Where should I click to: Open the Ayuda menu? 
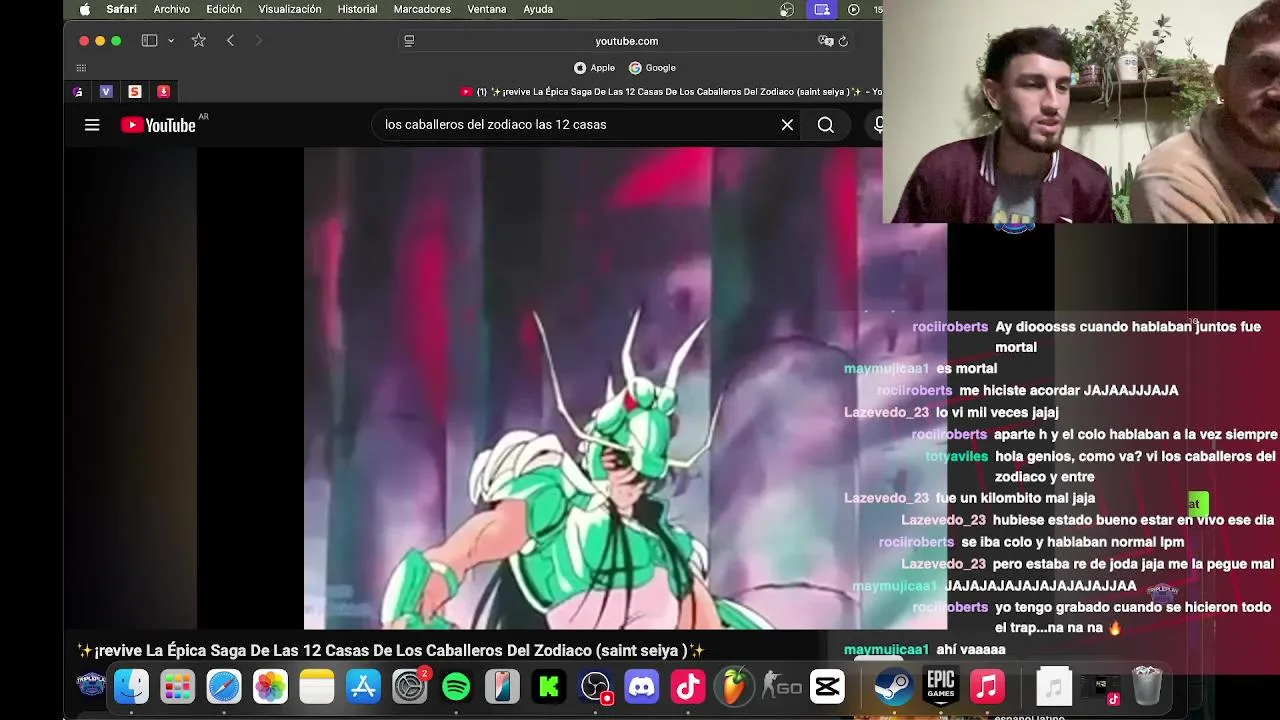click(x=538, y=9)
